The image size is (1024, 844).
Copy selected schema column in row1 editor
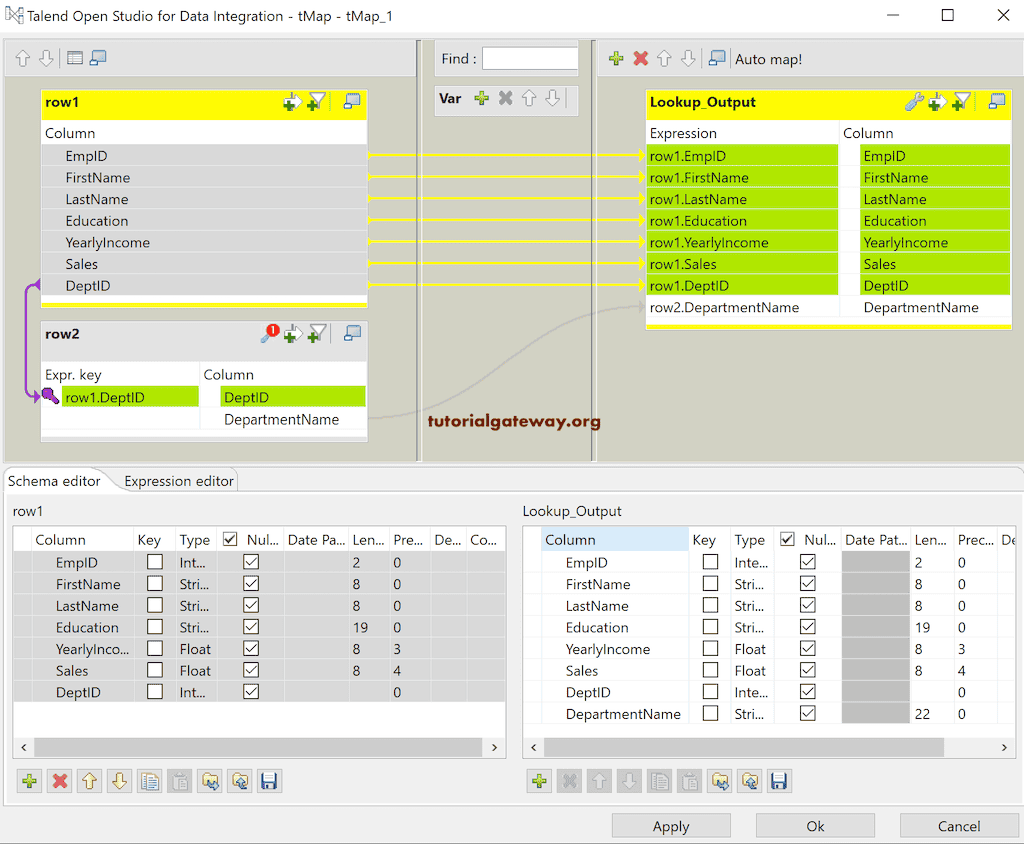coord(149,781)
